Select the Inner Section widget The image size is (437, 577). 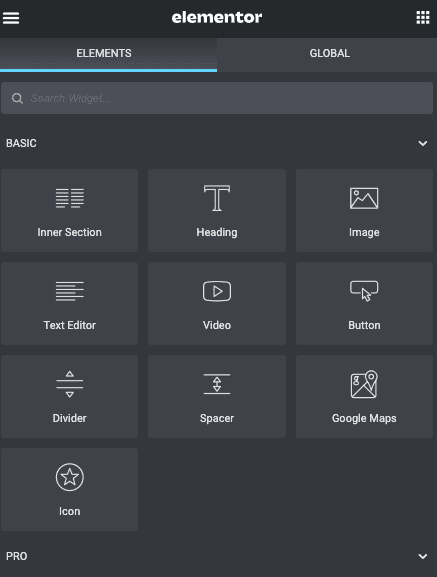(x=70, y=210)
